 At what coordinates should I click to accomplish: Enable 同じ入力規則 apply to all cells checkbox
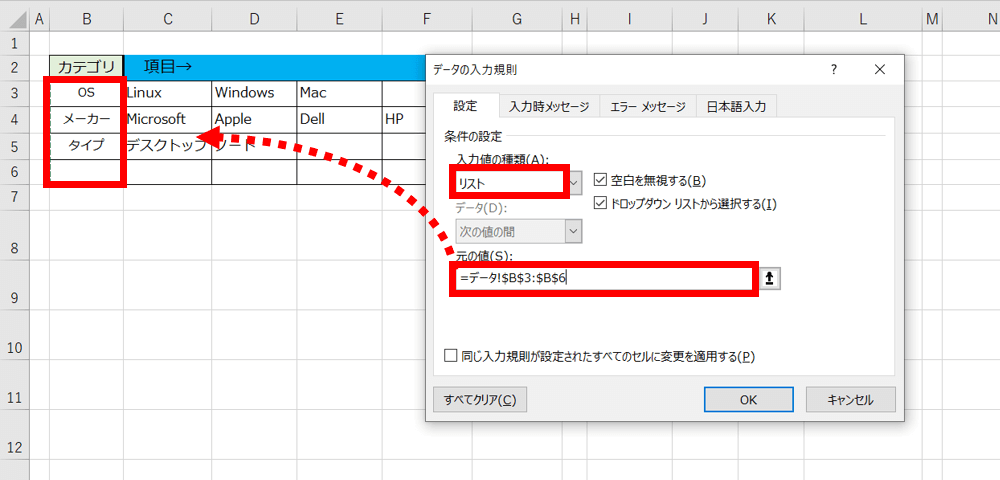click(451, 356)
